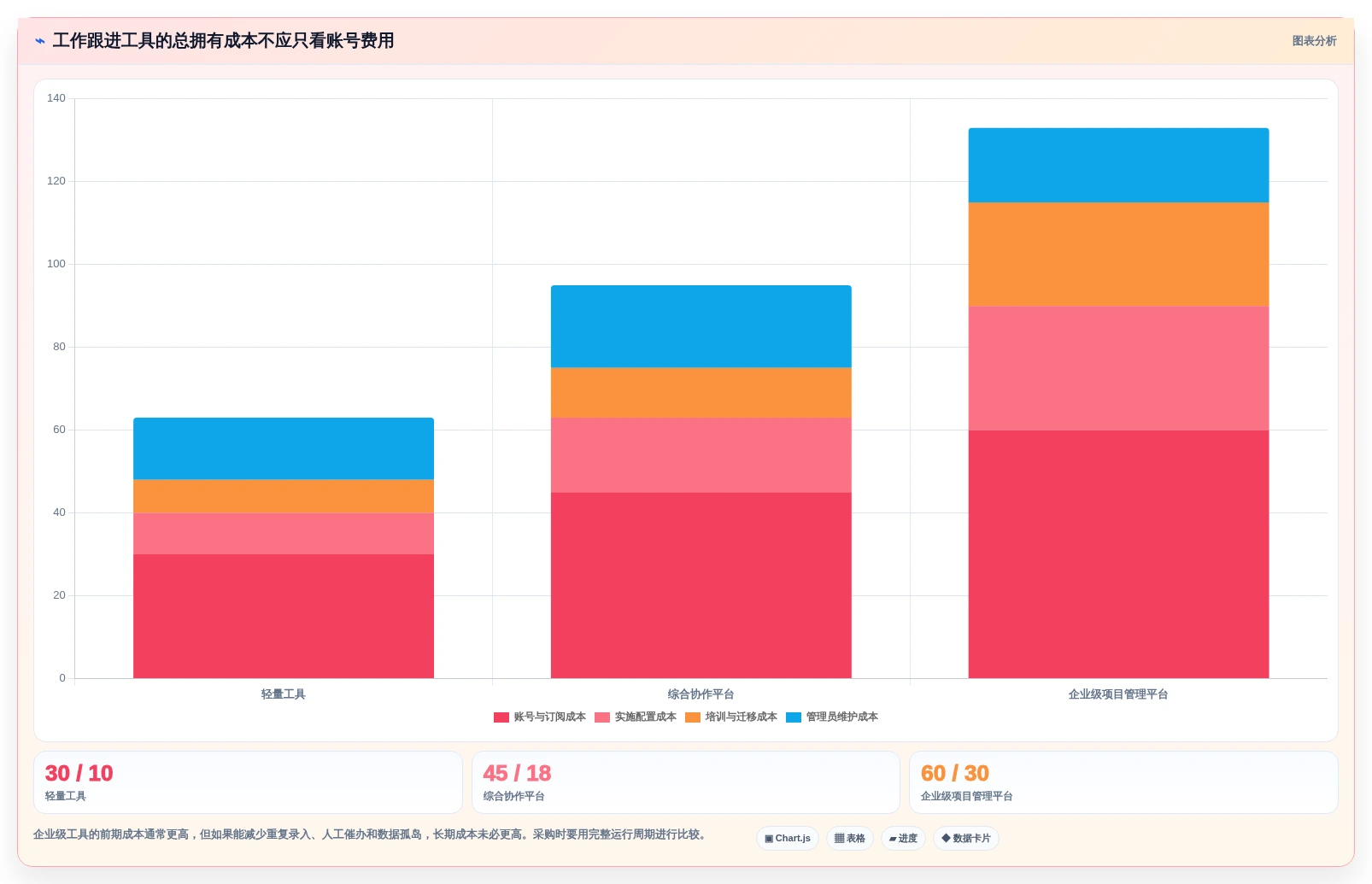Click the blue segment of the 综合协作平台 bar
This screenshot has width=1372, height=884.
701,326
